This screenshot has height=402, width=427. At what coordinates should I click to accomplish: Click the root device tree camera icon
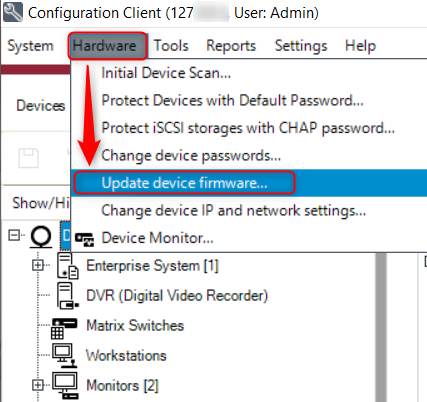coord(41,237)
